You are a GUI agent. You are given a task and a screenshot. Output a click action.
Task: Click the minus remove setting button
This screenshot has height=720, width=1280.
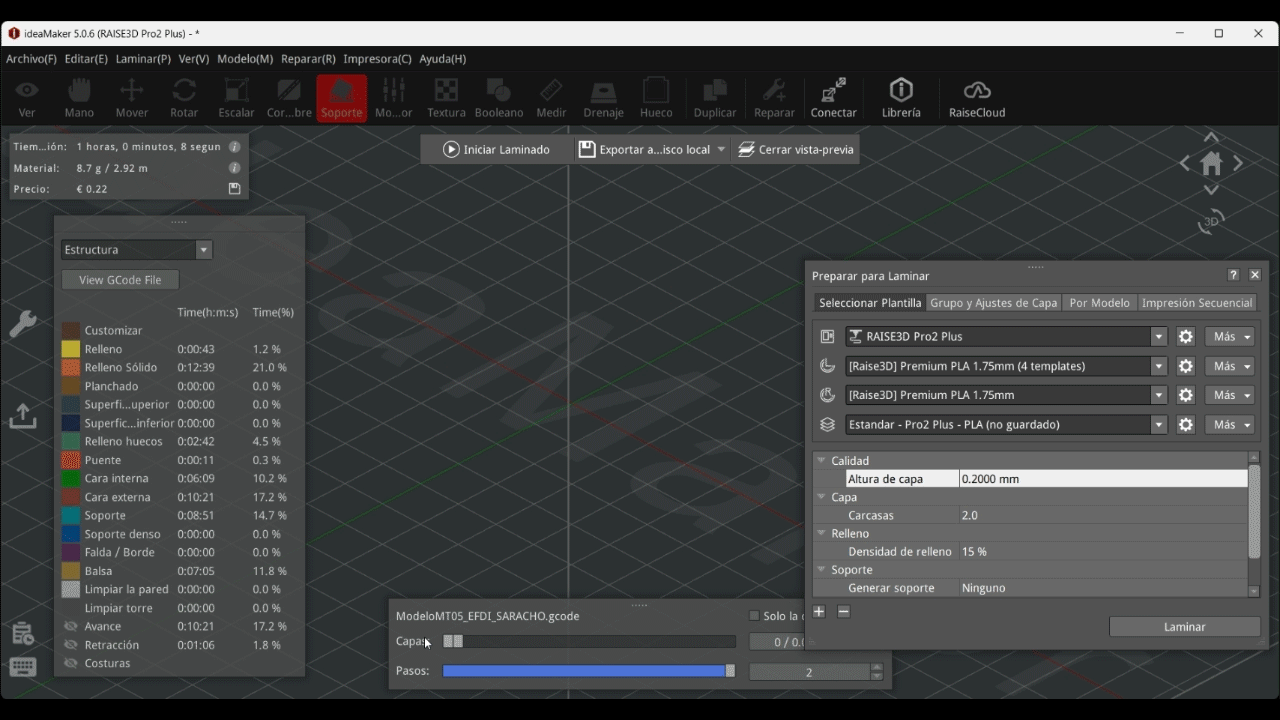(x=843, y=612)
